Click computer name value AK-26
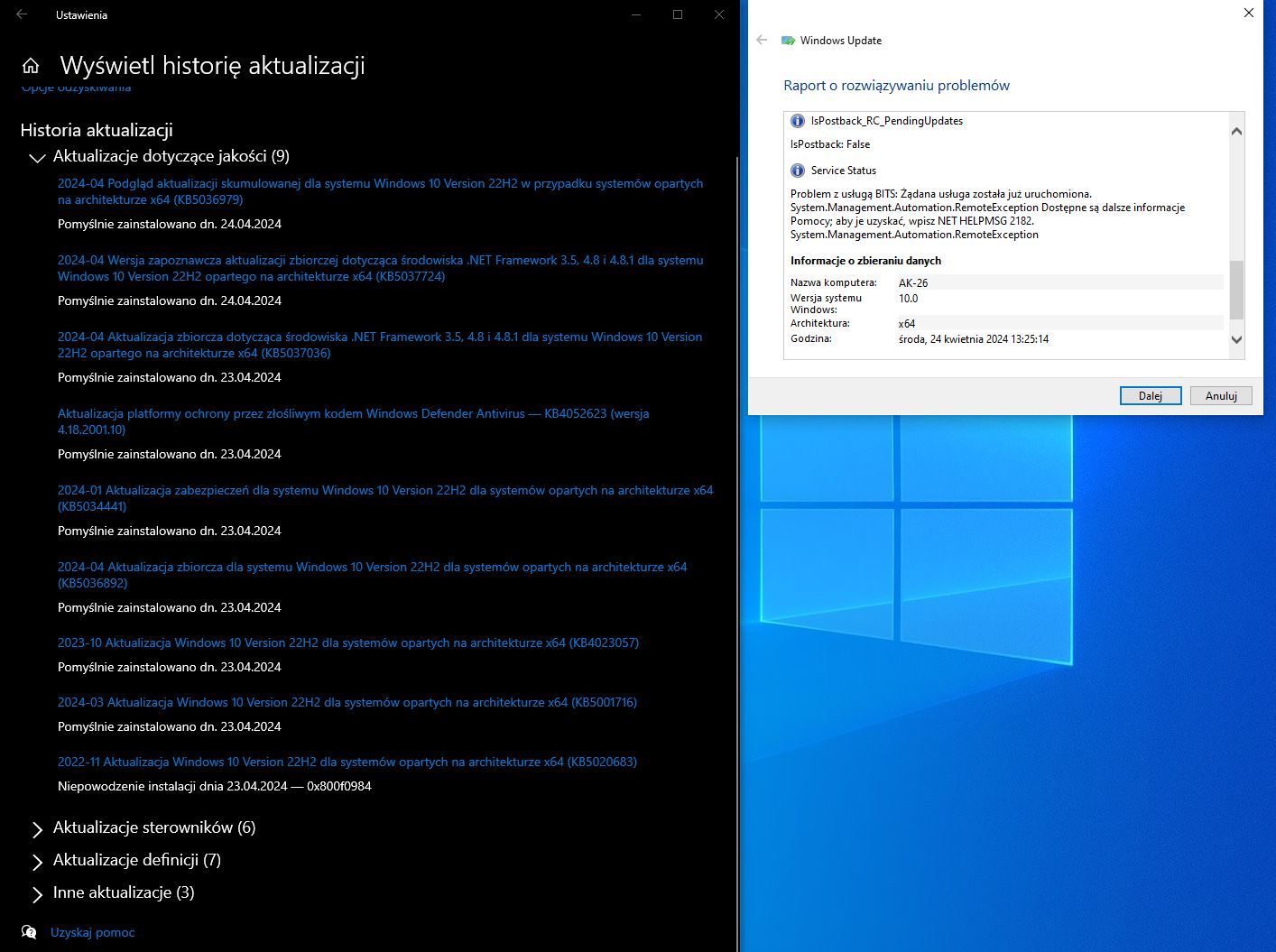The height and width of the screenshot is (952, 1276). [x=913, y=282]
